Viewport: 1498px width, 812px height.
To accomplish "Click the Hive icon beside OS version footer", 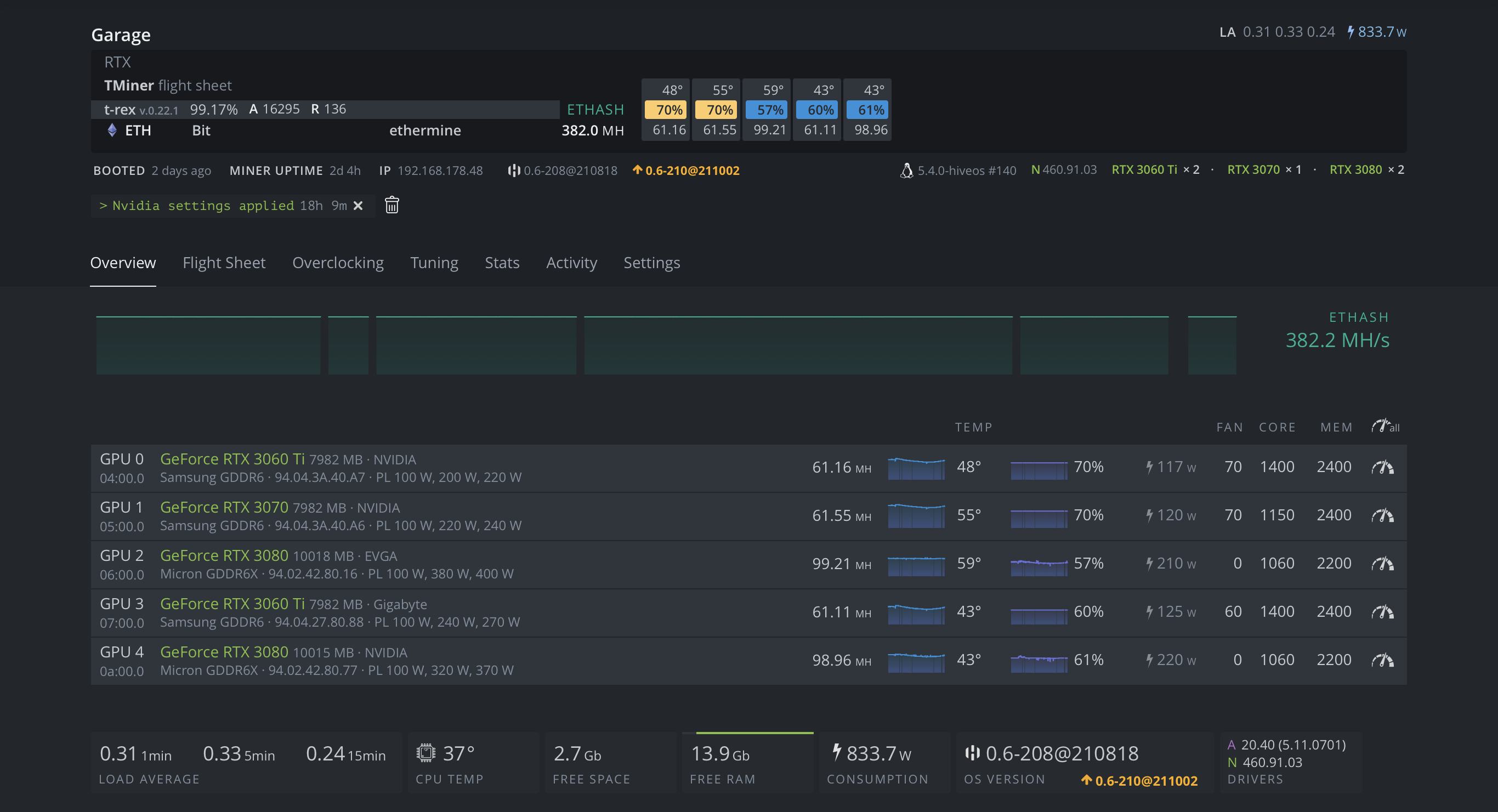I will click(972, 753).
